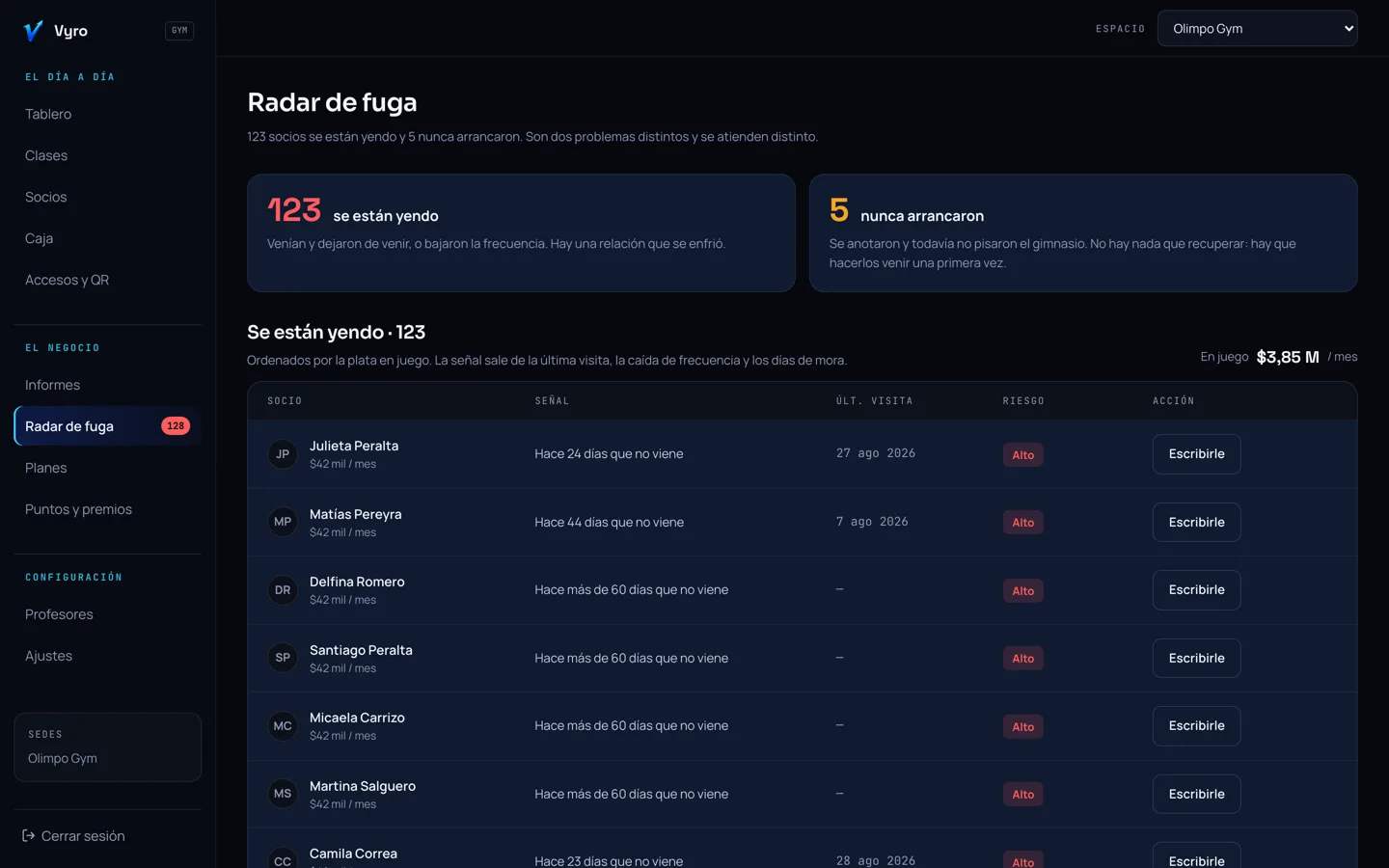Click the MS avatar for Martina Salguero

point(283,794)
